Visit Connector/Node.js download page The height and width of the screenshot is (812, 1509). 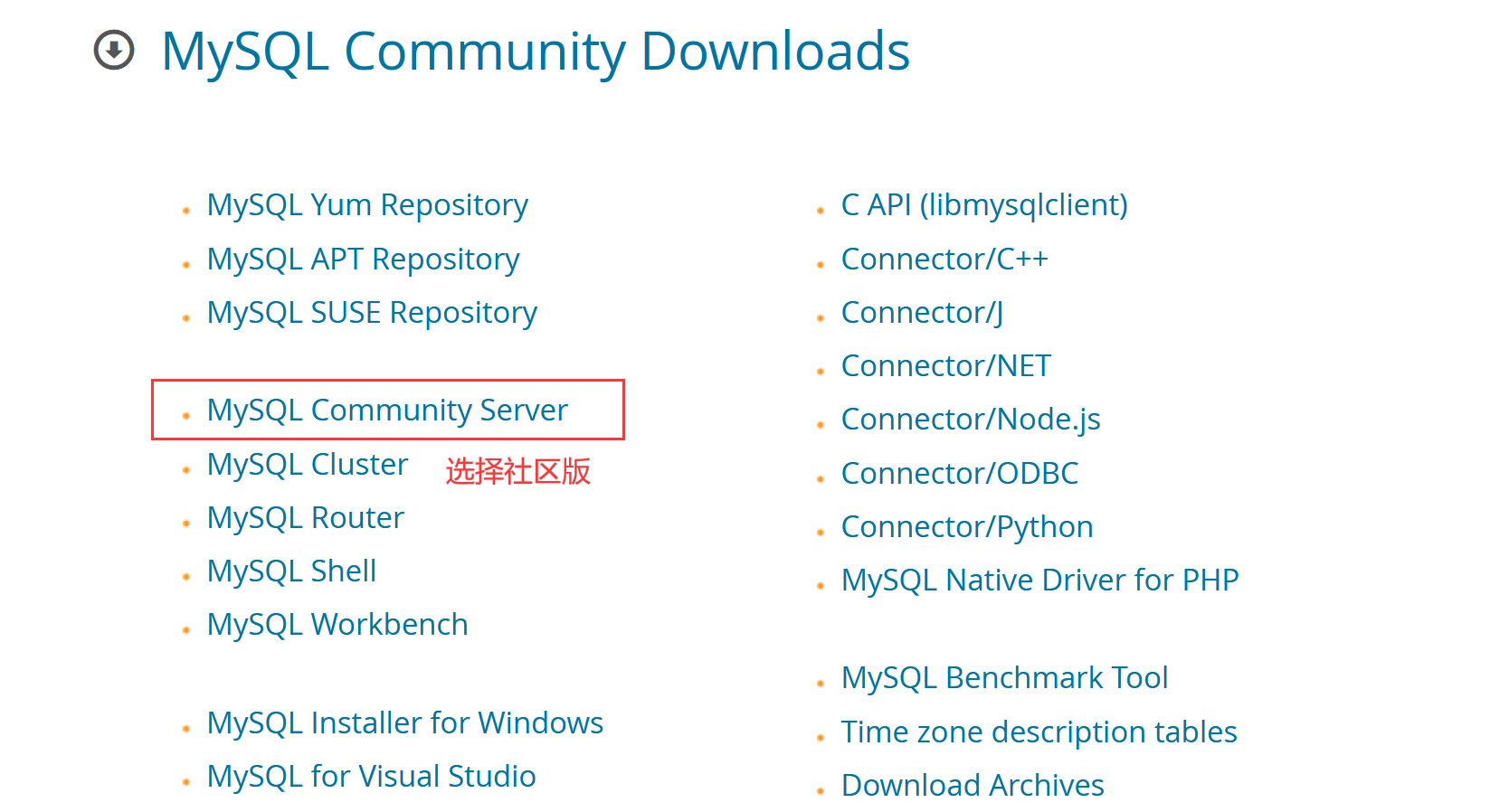coord(971,420)
